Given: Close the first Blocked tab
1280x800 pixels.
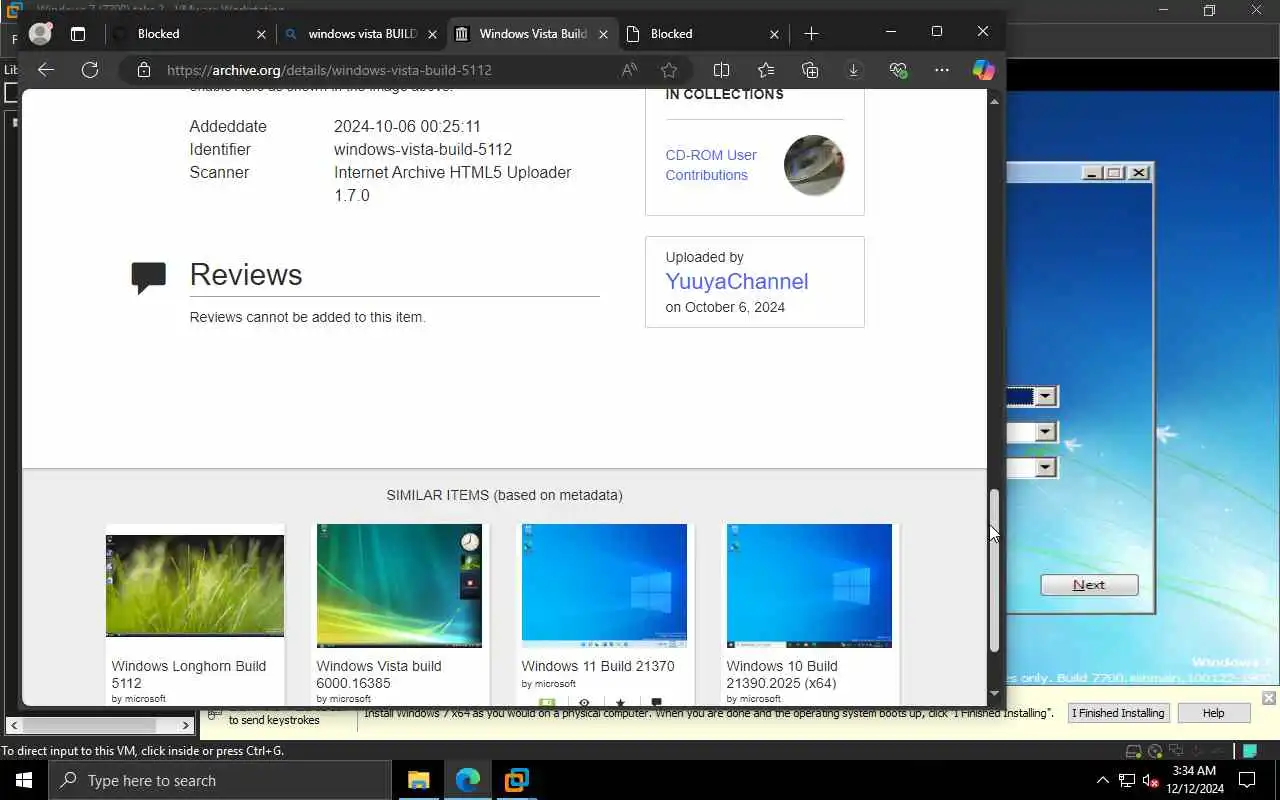Looking at the screenshot, I should pos(261,34).
